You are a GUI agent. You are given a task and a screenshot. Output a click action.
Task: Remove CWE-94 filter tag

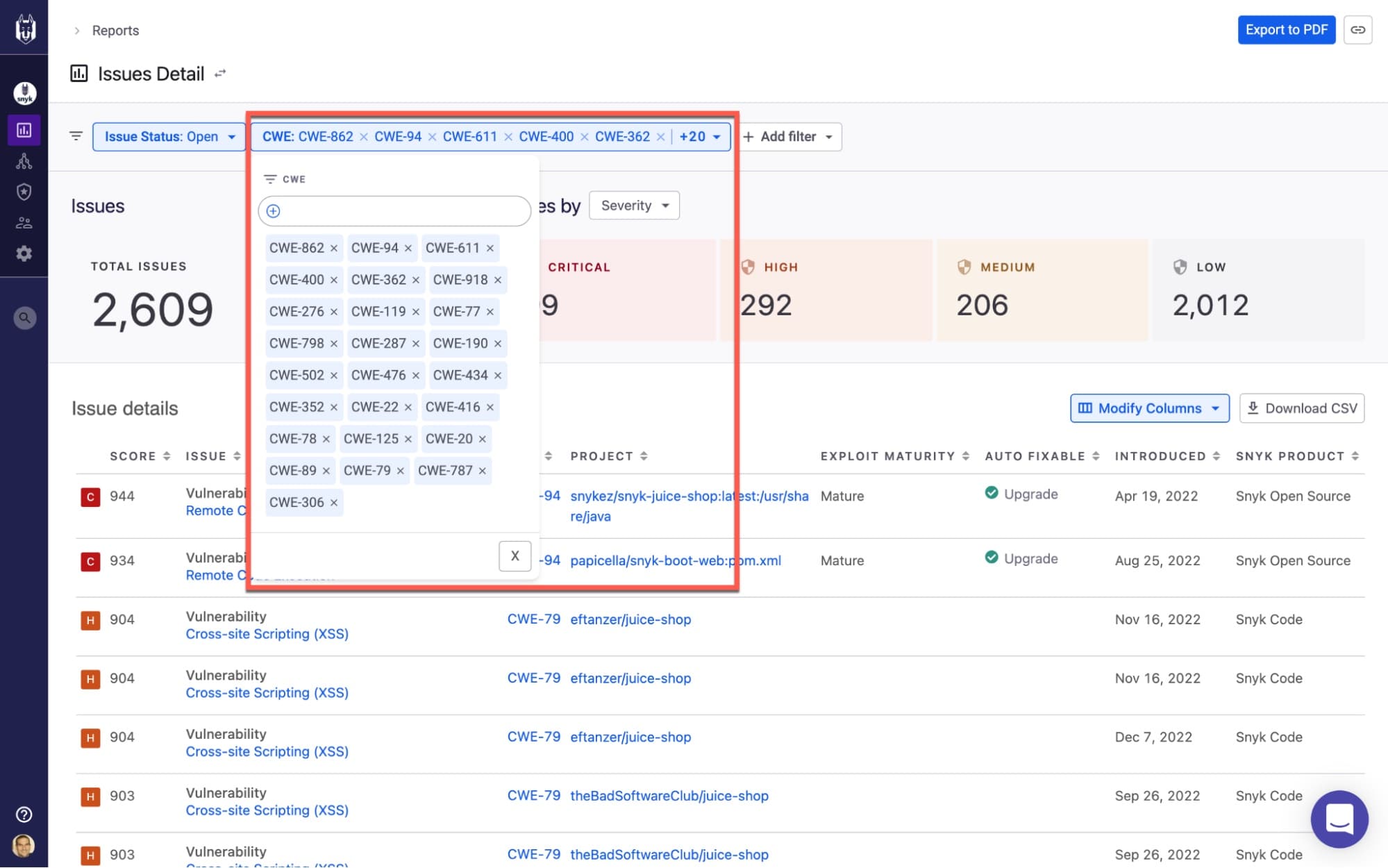coord(408,247)
